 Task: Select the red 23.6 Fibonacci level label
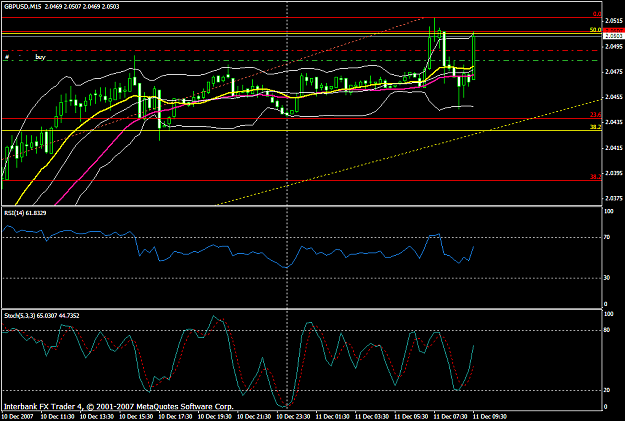pos(596,115)
